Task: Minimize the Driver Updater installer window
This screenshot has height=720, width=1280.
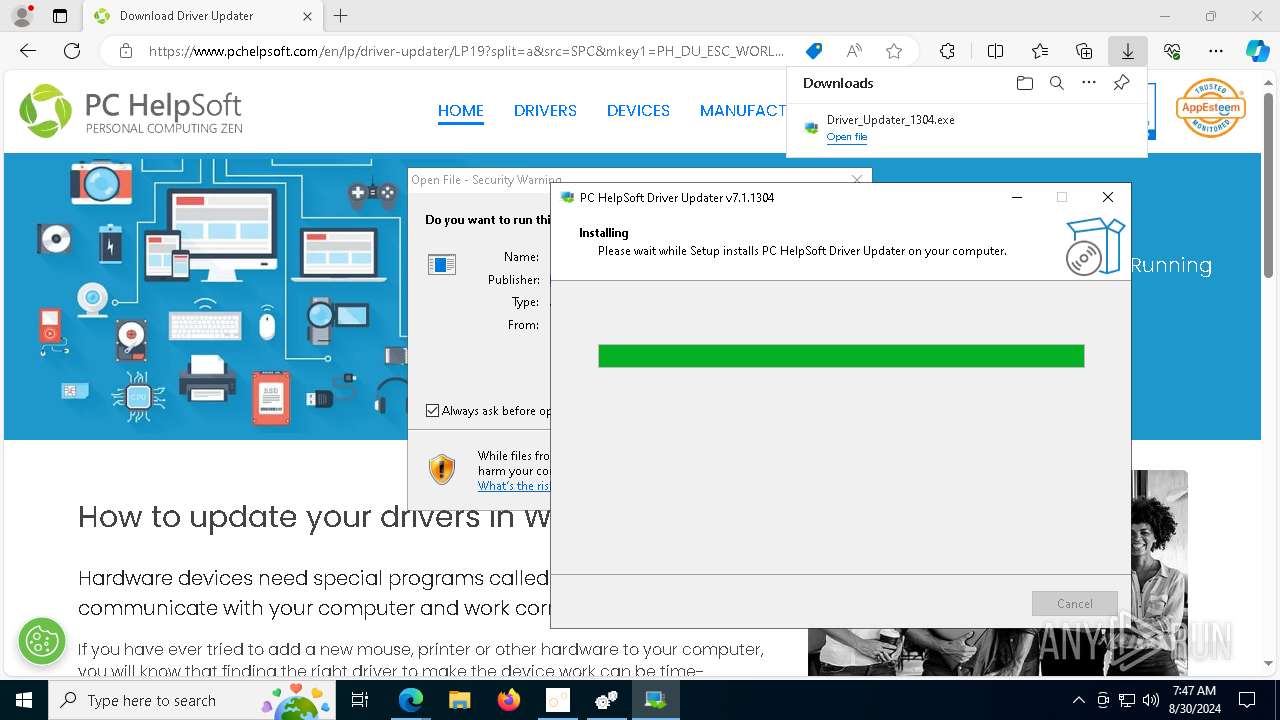Action: pos(1017,197)
